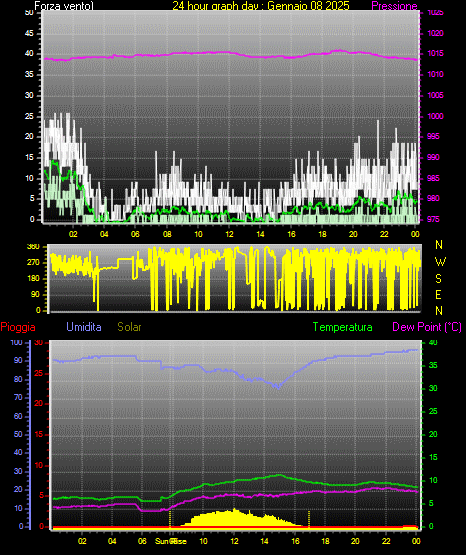Image resolution: width=466 pixels, height=555 pixels.
Task: Click blue humidity axis value 60
Action: [18, 416]
